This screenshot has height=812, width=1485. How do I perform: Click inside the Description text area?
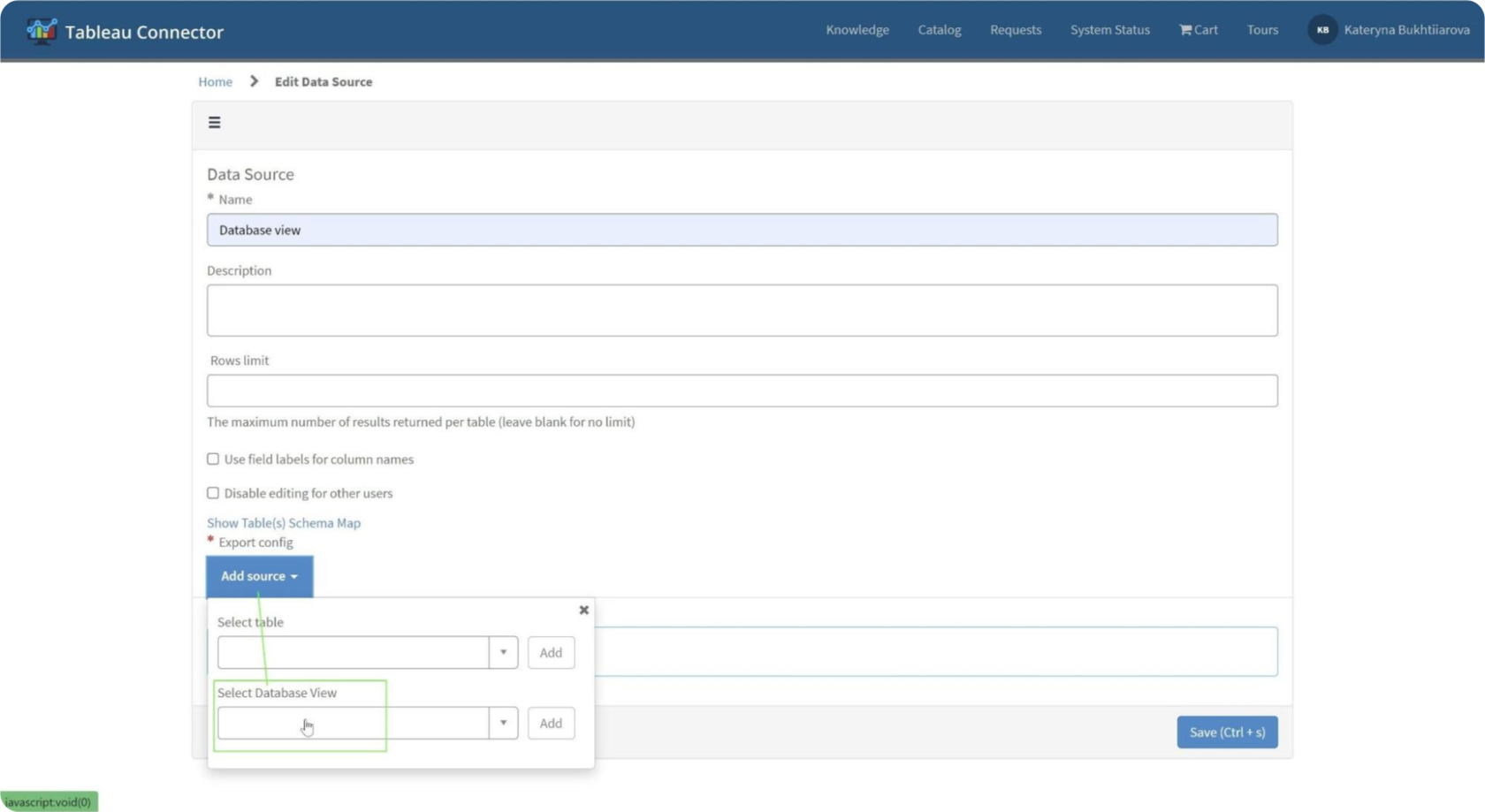[x=742, y=309]
